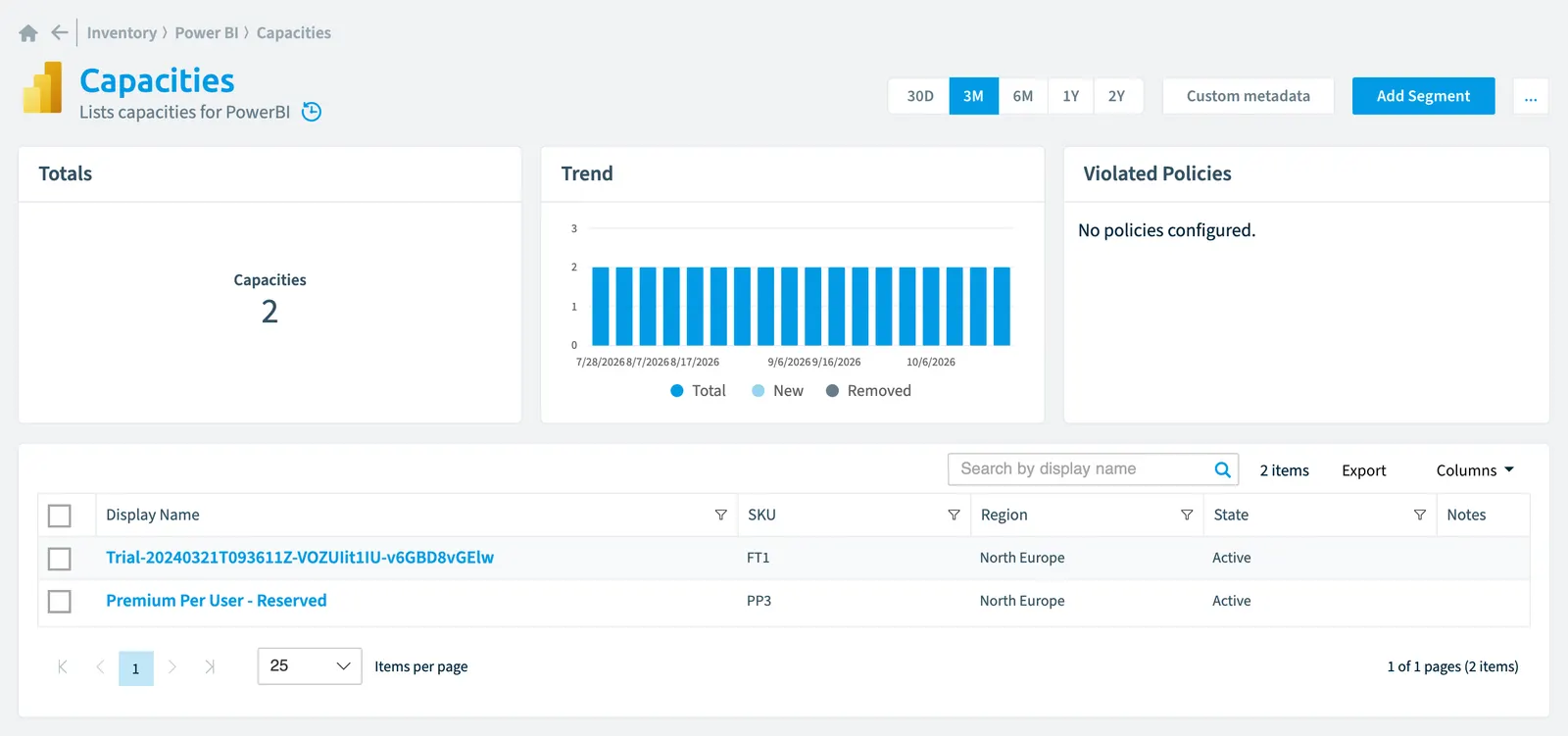Viewport: 1568px width, 736px height.
Task: Open the history clock icon beside description
Action: [x=312, y=112]
